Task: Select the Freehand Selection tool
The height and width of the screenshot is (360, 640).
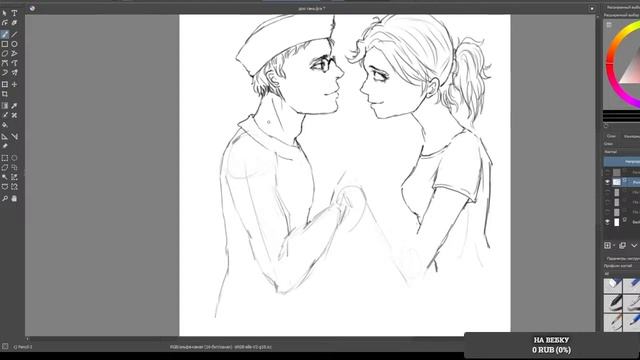Action: pos(14,168)
